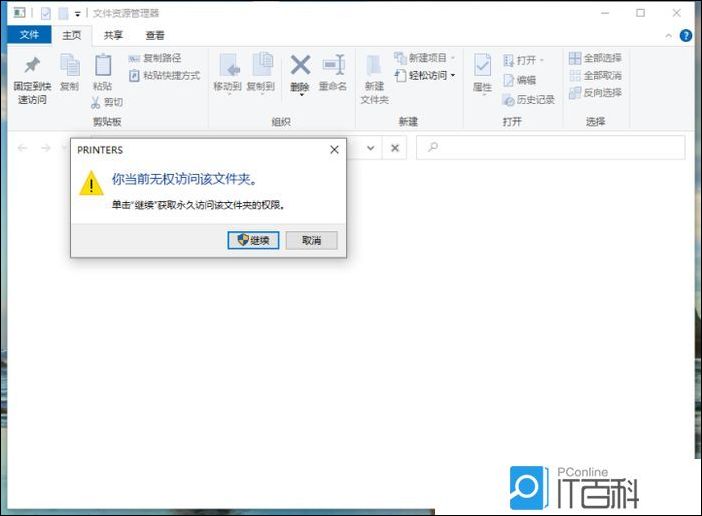Click the Rename (重命名) icon

click(x=334, y=65)
